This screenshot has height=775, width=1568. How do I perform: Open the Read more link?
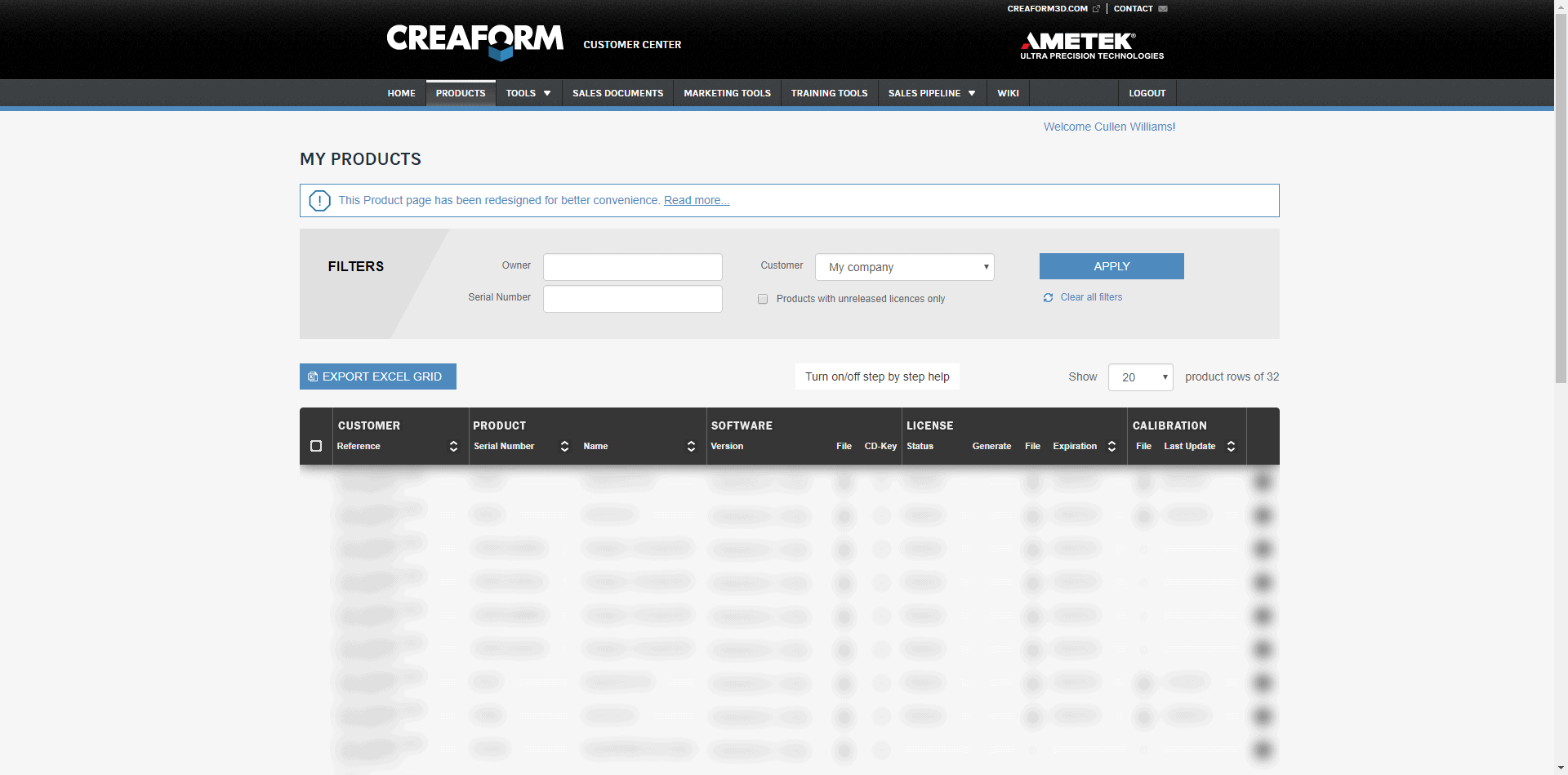[x=697, y=200]
